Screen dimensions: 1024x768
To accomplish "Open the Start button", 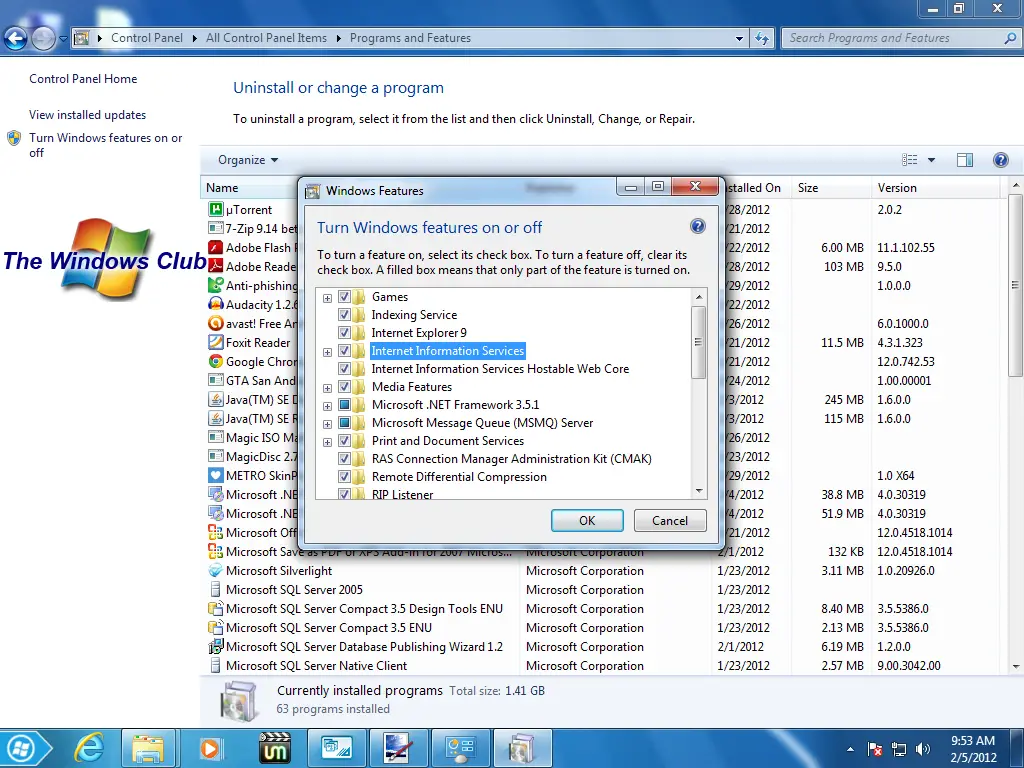I will point(22,748).
